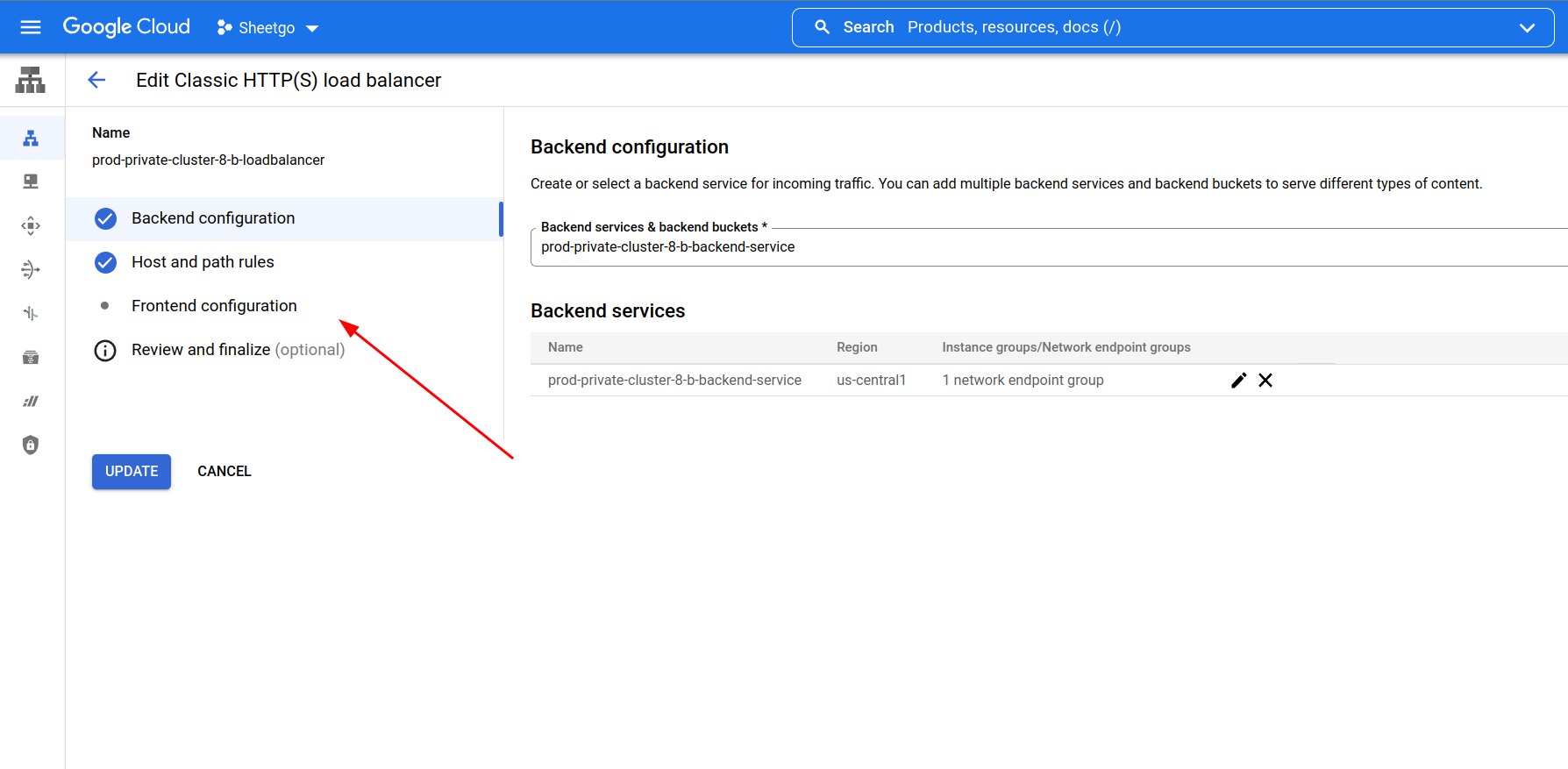This screenshot has height=769, width=1568.
Task: Click Network services product icon
Action: pos(31,81)
